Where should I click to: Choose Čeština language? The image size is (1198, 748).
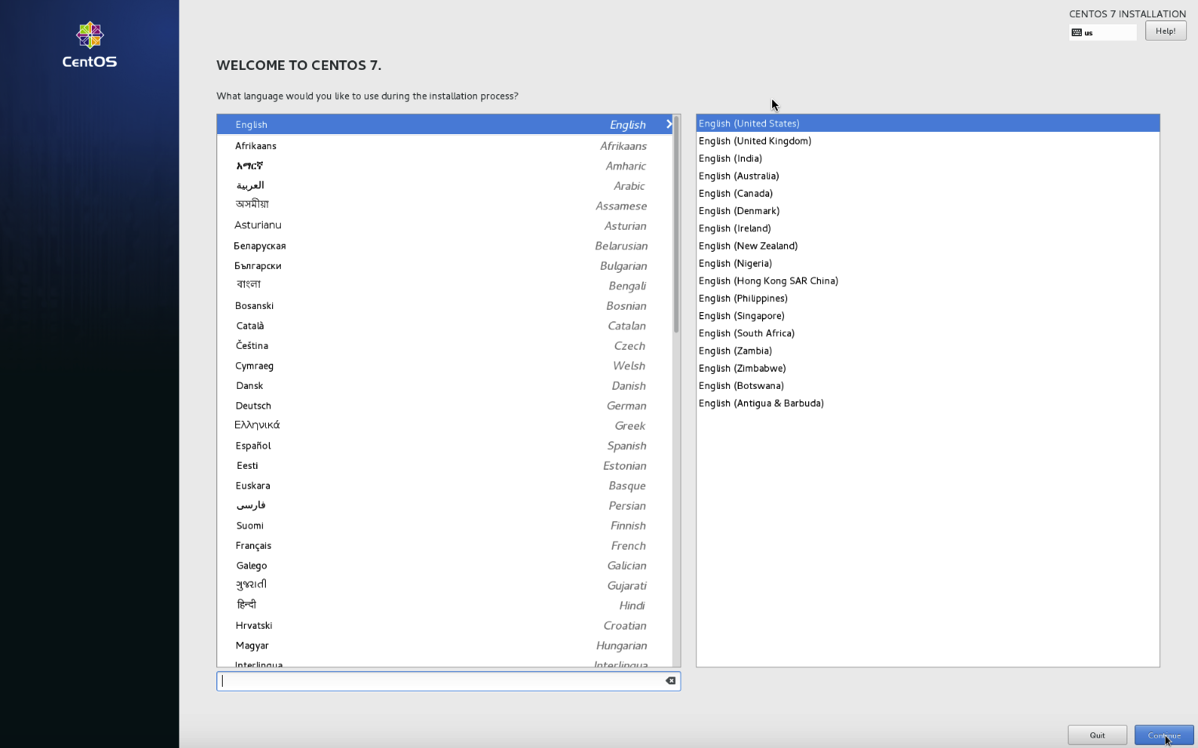coord(445,345)
